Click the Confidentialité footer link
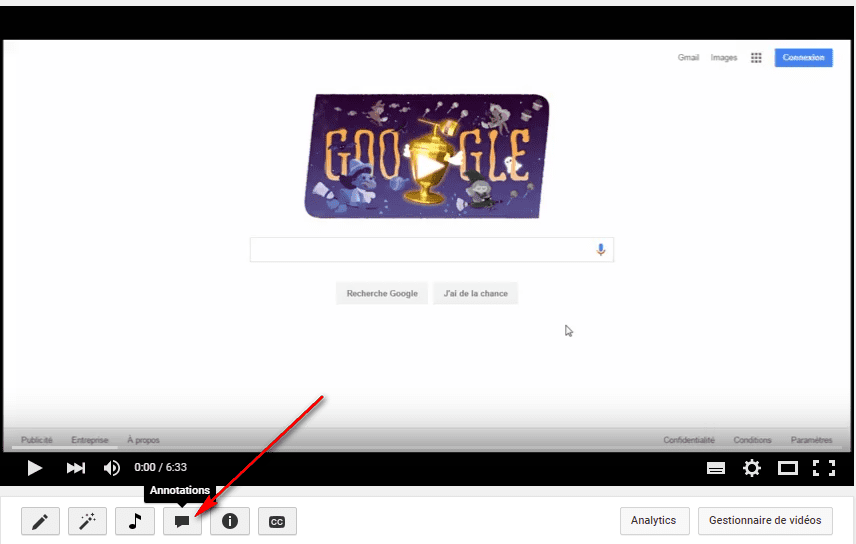Image resolution: width=856 pixels, height=544 pixels. point(689,440)
